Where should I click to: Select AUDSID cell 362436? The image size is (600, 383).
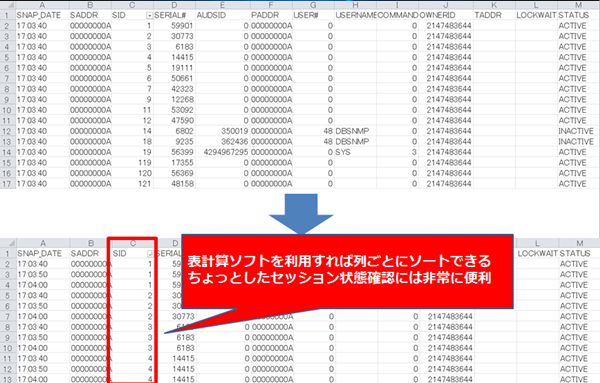[x=223, y=142]
